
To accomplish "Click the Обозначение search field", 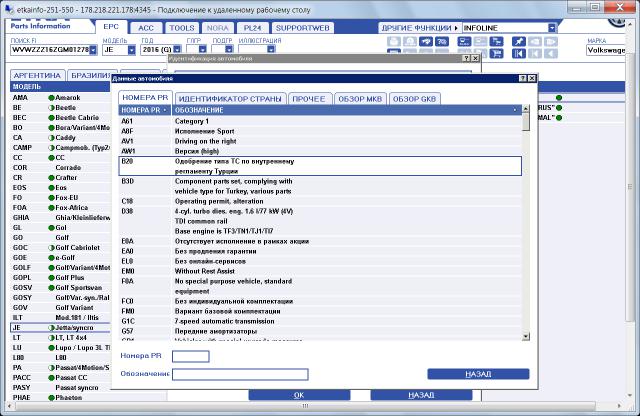I will (x=240, y=374).
